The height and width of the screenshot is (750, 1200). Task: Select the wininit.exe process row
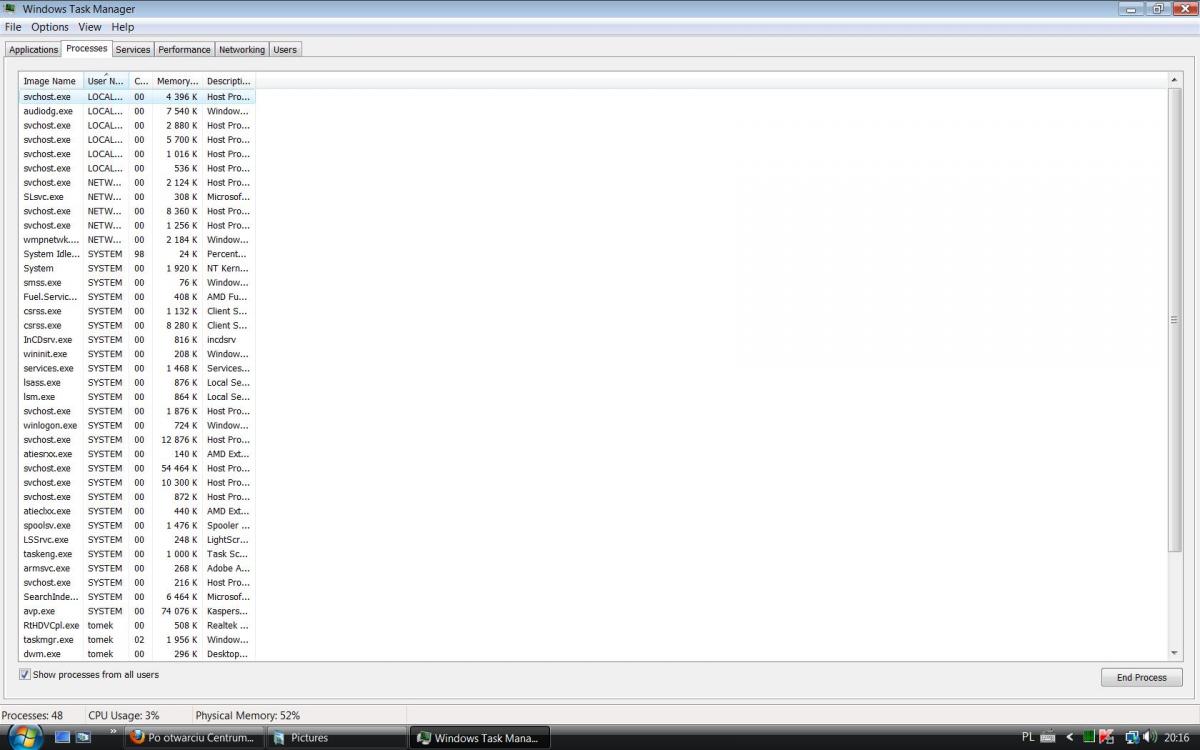137,354
